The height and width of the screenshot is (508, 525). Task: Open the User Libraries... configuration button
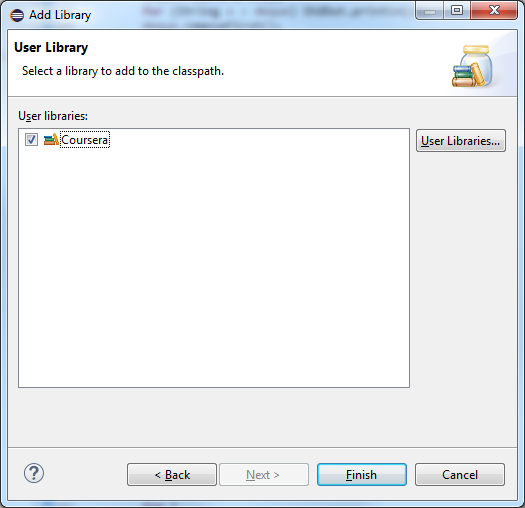[x=461, y=141]
